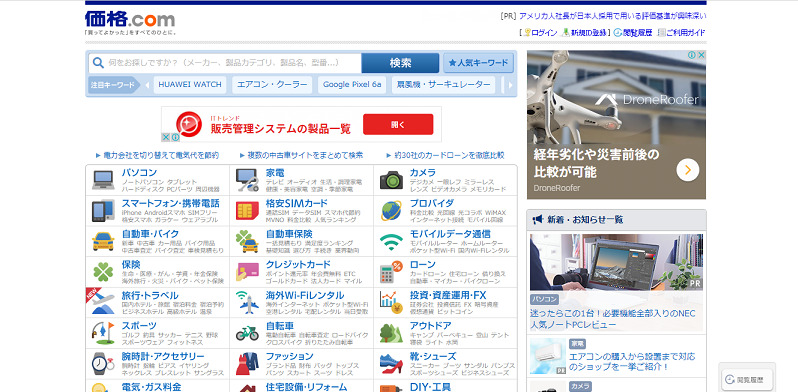The image size is (798, 392).
Task: Click the camera icon for カメラ category
Action: pyautogui.click(x=391, y=180)
